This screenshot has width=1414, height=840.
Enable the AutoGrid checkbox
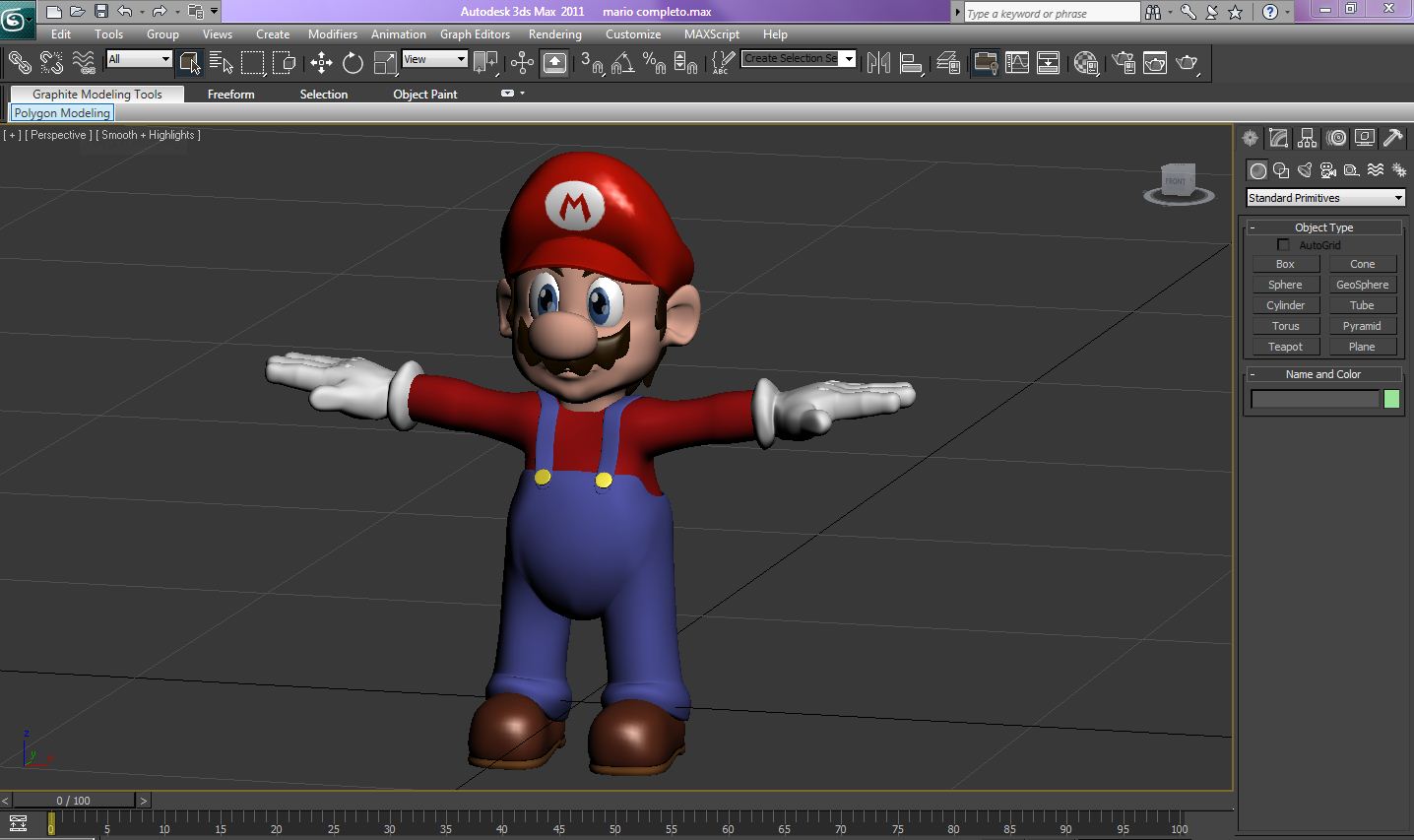click(1283, 245)
